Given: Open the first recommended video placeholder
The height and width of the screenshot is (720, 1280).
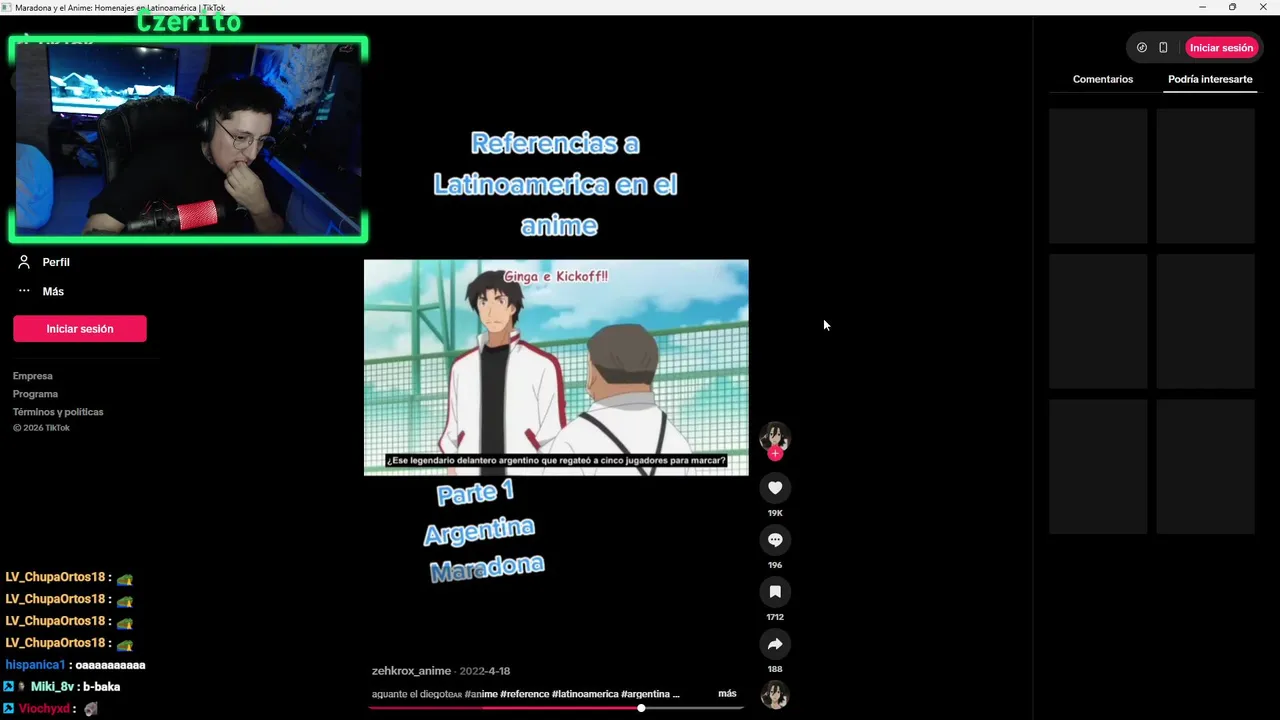Looking at the screenshot, I should (x=1098, y=176).
